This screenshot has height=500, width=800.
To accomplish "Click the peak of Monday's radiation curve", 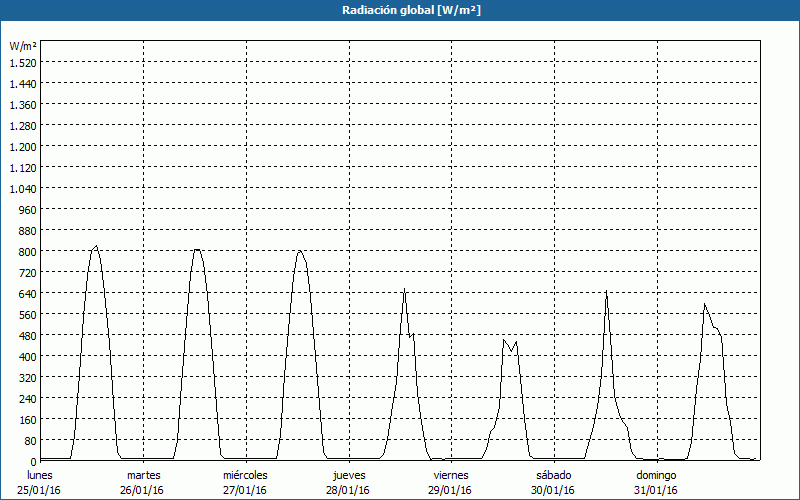I will (96, 246).
